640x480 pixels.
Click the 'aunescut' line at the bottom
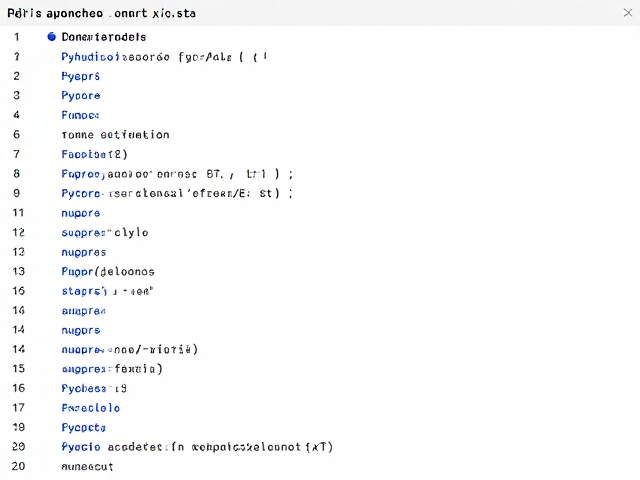coord(87,467)
